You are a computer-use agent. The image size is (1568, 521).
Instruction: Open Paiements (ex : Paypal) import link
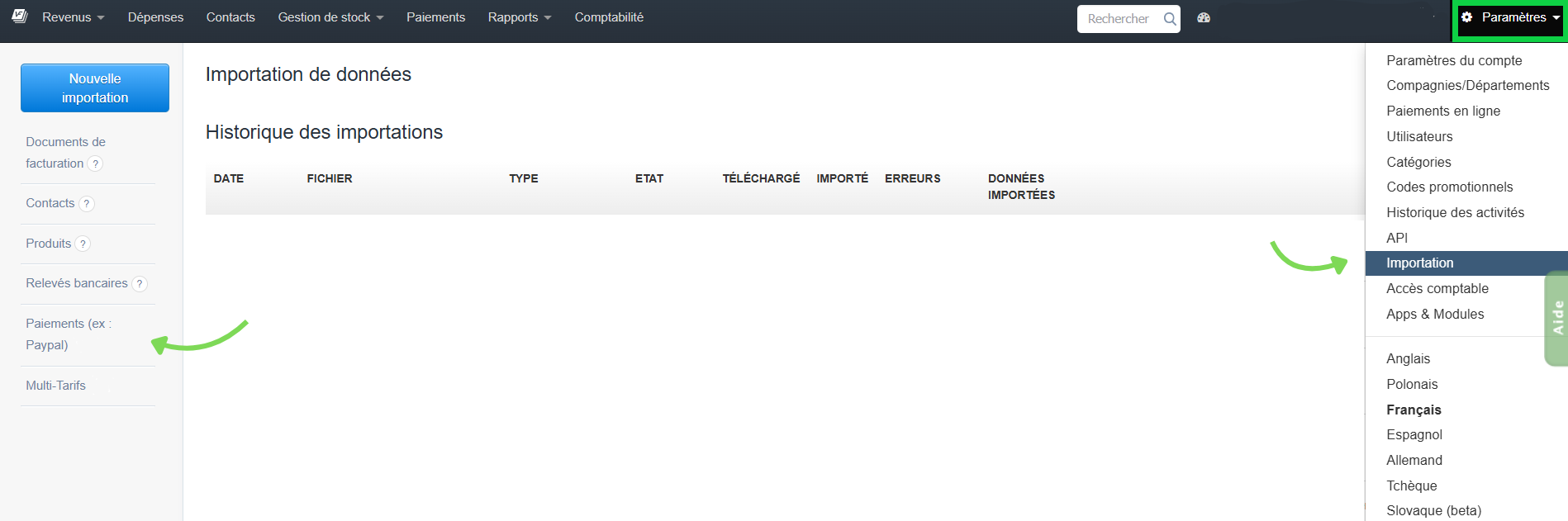pos(69,334)
